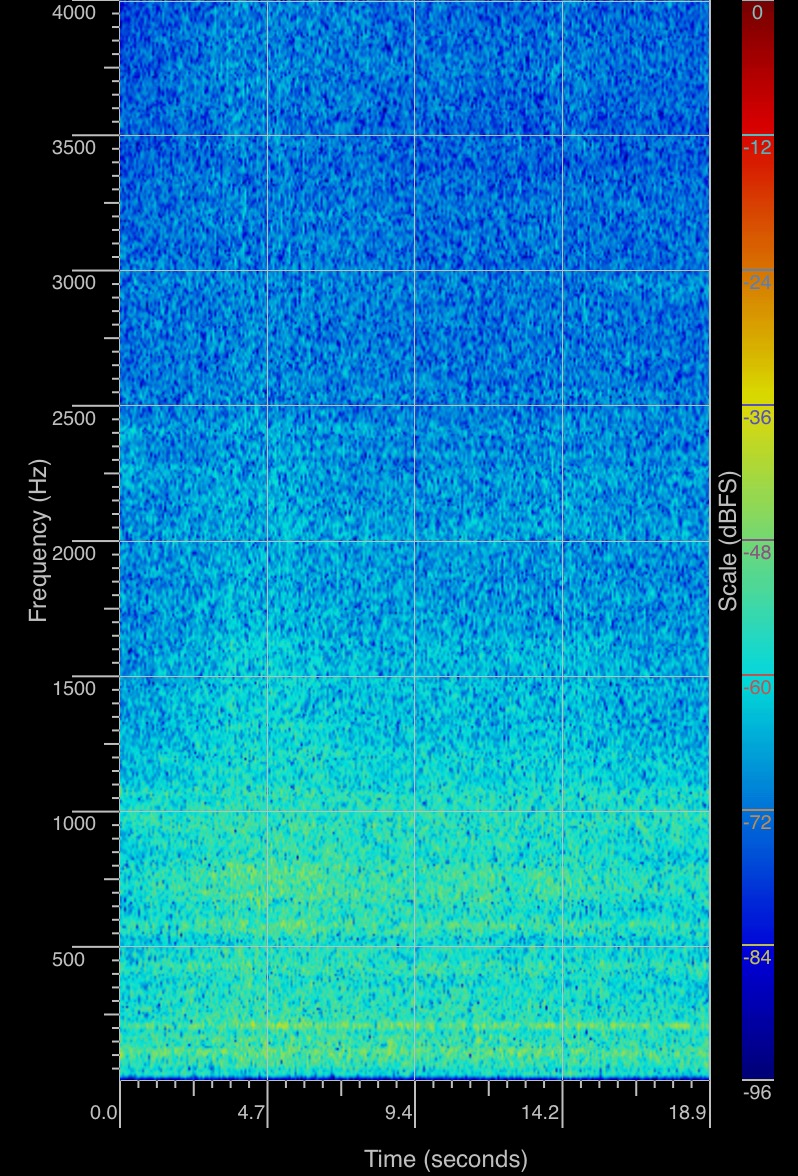Click the "Time (seconds)" axis title
The image size is (798, 1176).
(x=445, y=1159)
